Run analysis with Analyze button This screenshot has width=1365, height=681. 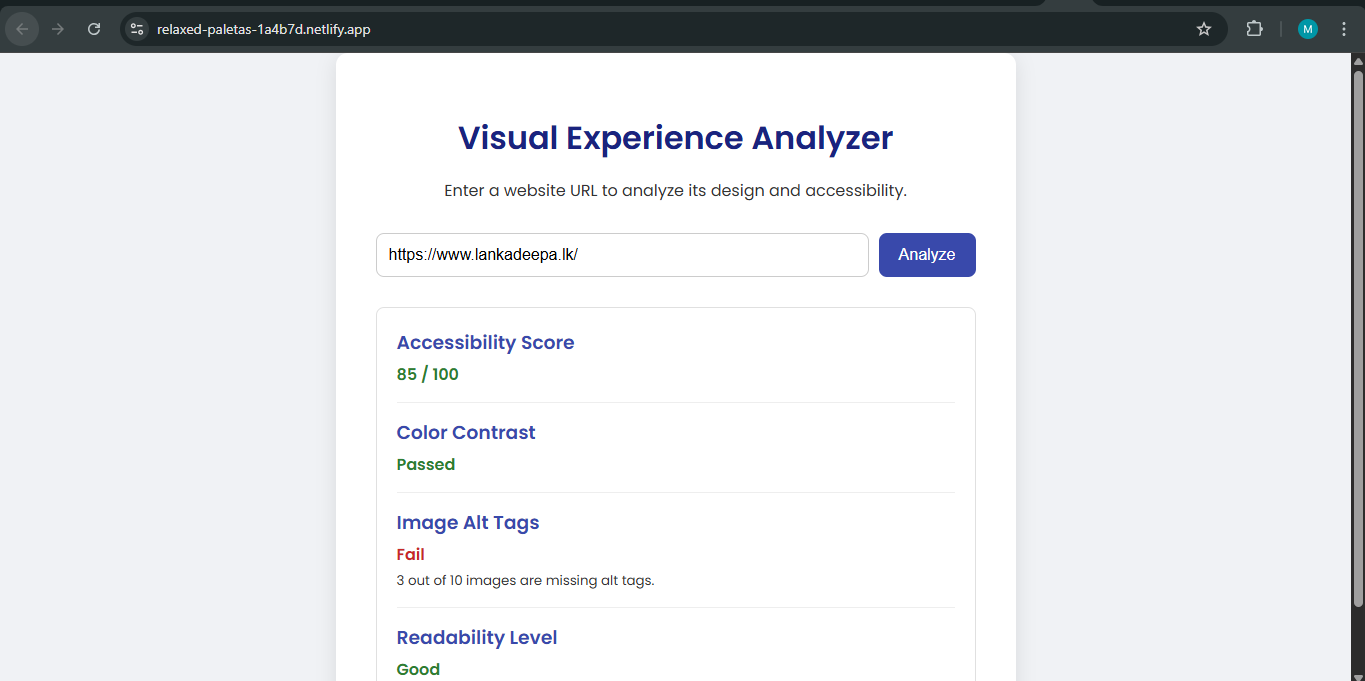point(927,255)
